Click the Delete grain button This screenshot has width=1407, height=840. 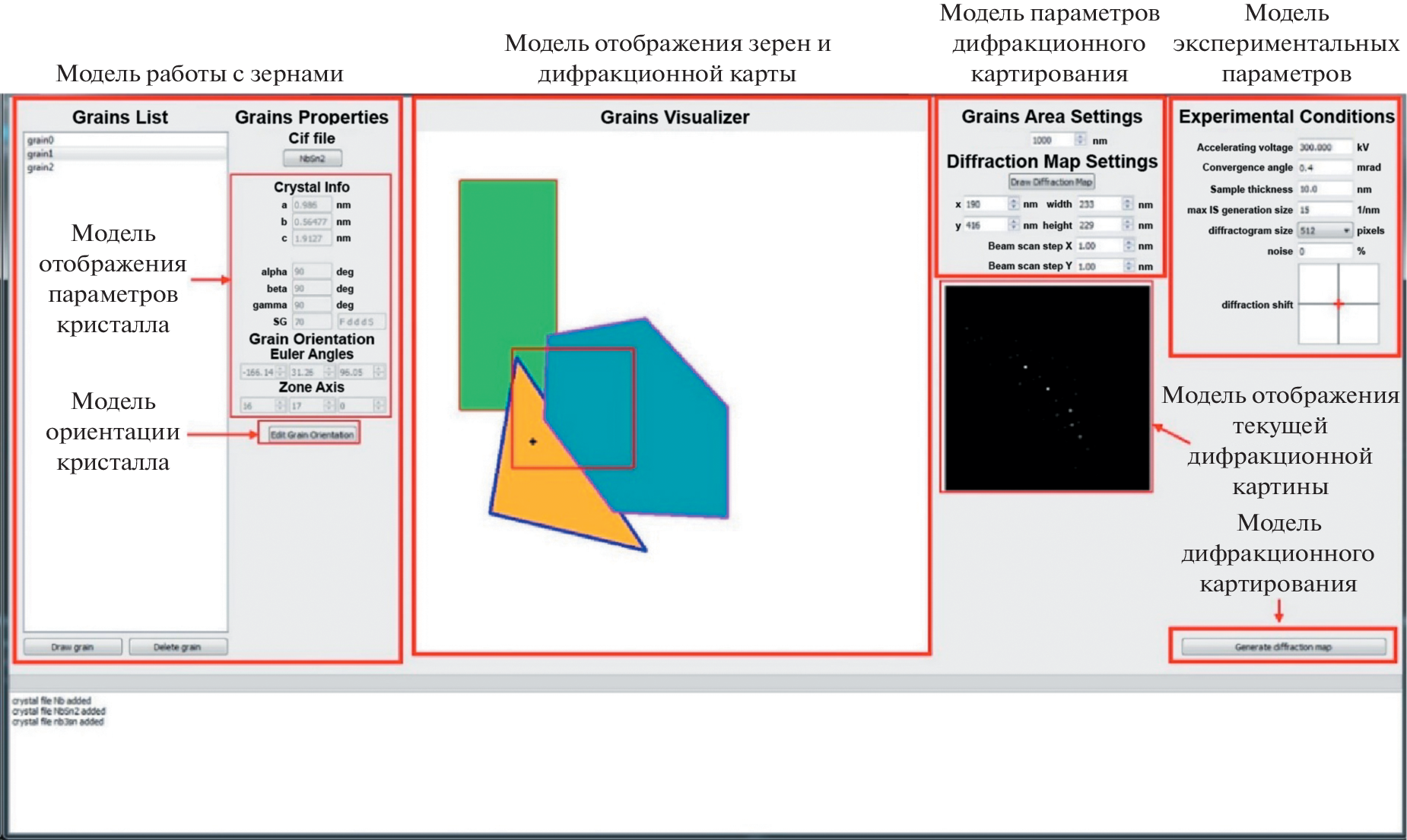point(177,647)
